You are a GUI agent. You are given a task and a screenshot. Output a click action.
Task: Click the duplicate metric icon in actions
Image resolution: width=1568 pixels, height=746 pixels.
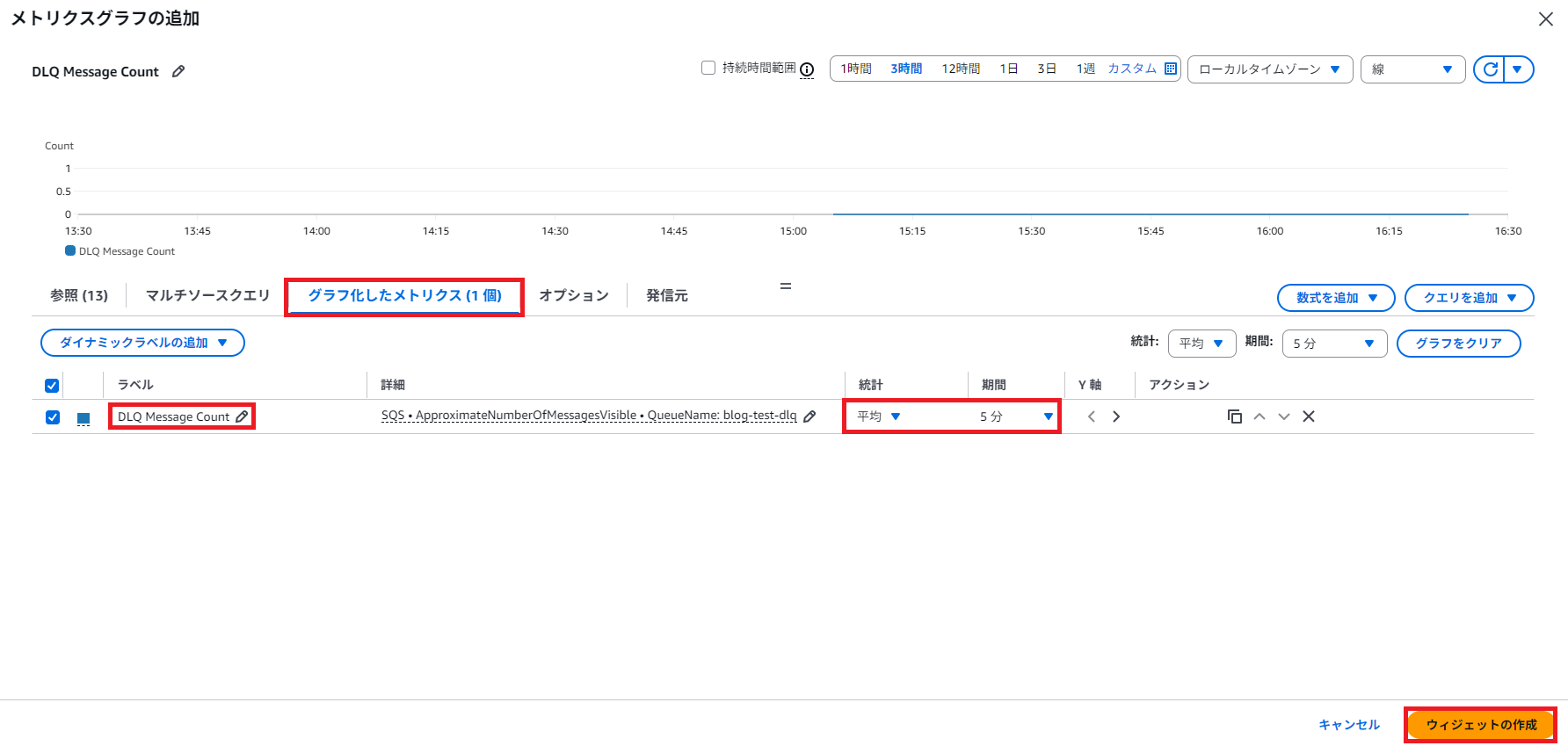point(1234,416)
